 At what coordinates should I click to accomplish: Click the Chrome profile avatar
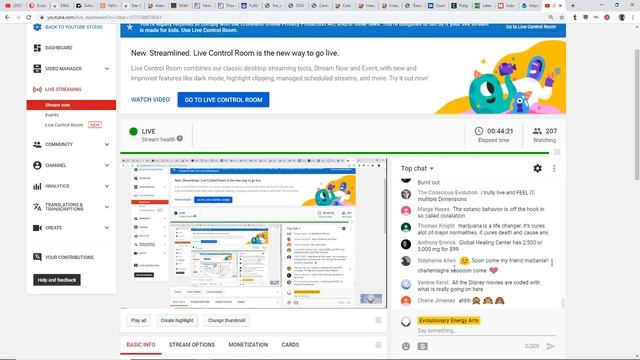622,18
